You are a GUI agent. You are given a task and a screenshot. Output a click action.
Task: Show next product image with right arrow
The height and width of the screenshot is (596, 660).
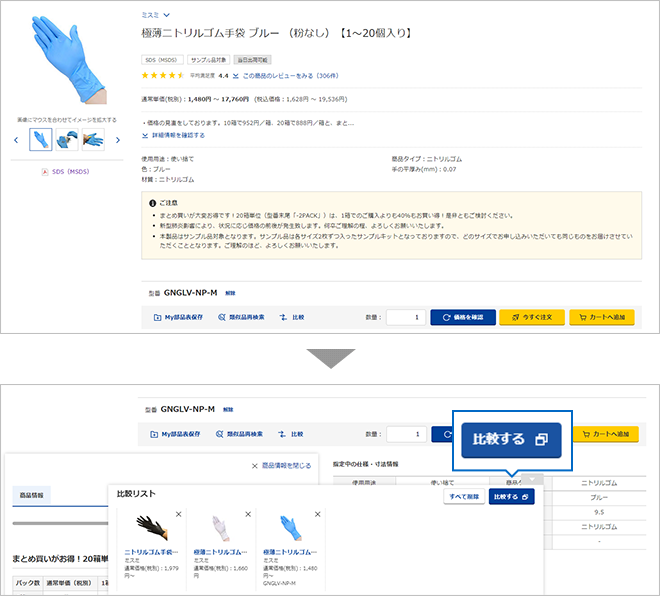118,139
